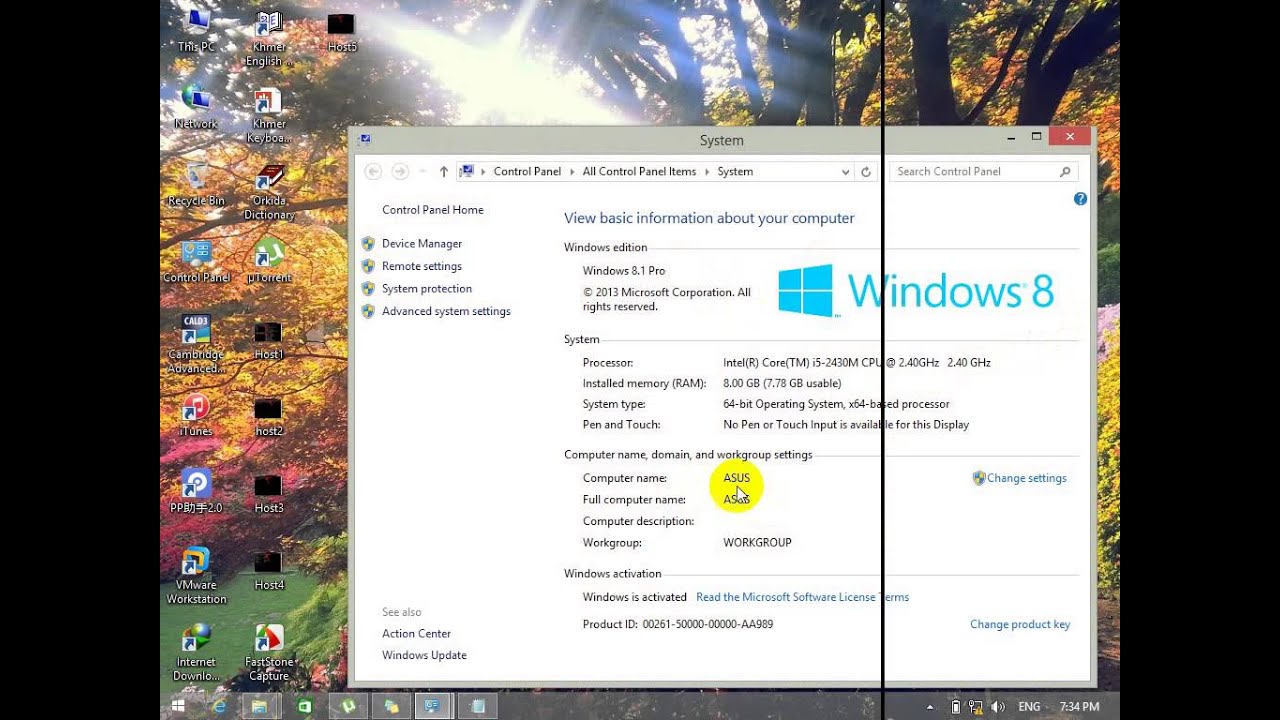Click the volume icon in system tray
The width and height of the screenshot is (1280, 720).
997,707
